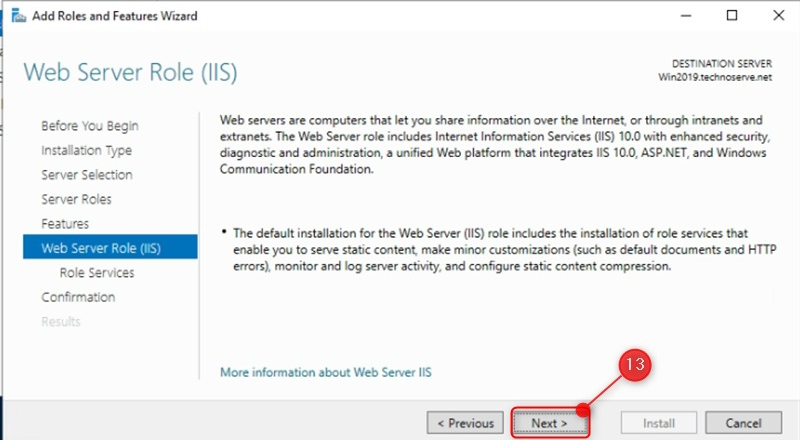Viewport: 800px width, 440px height.
Task: Select the Web Server Role (IIS) sidebar item
Action: (100, 248)
